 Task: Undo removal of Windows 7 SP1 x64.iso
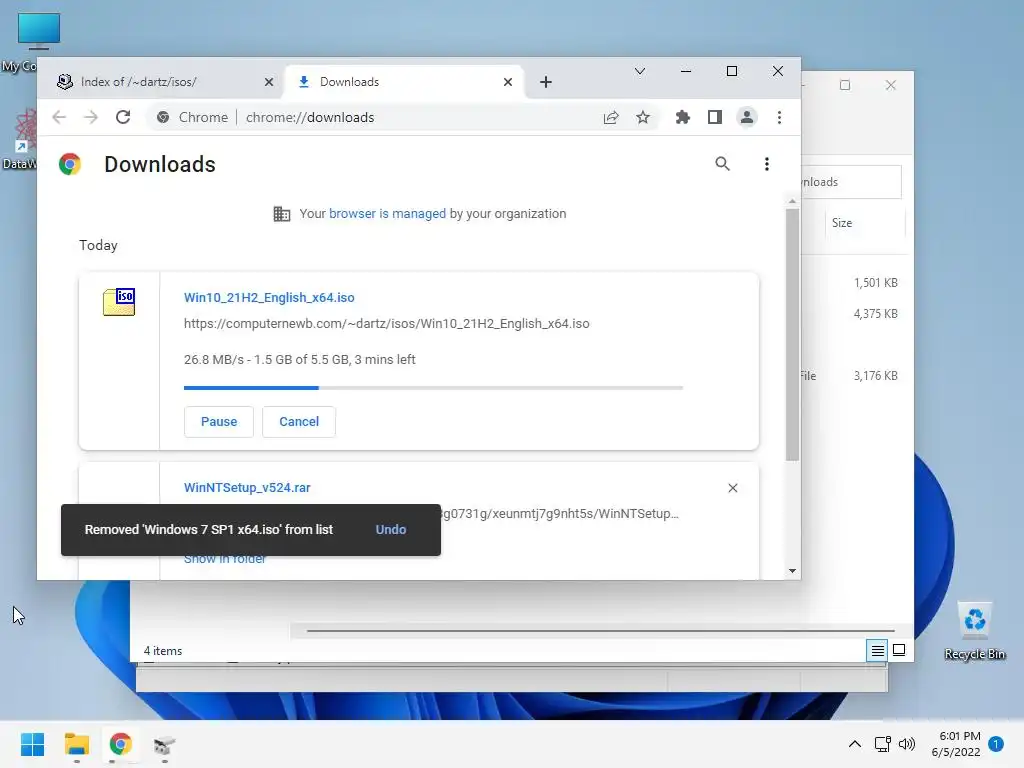click(x=391, y=530)
